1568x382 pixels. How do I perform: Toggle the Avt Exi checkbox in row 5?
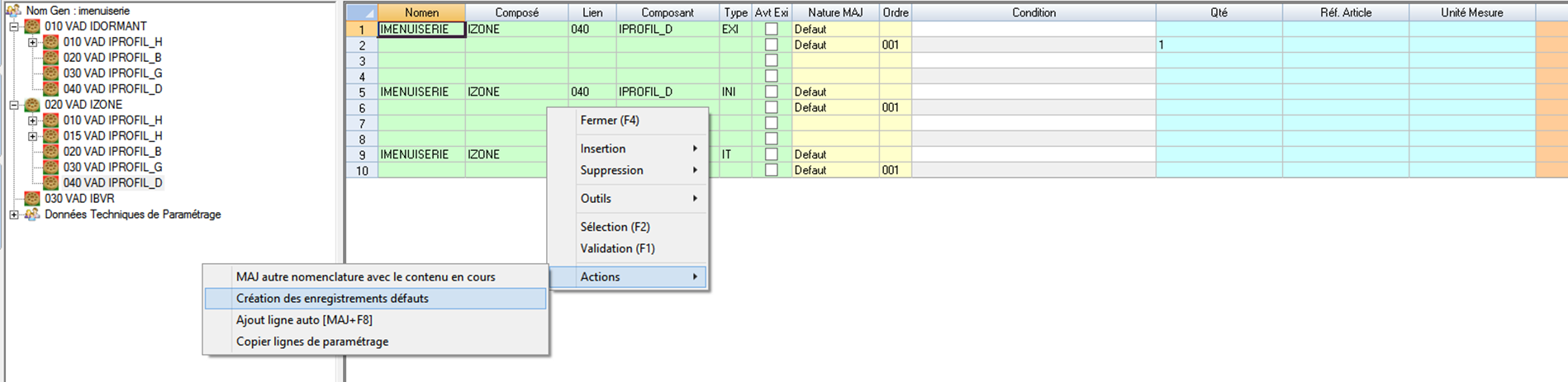coord(771,92)
